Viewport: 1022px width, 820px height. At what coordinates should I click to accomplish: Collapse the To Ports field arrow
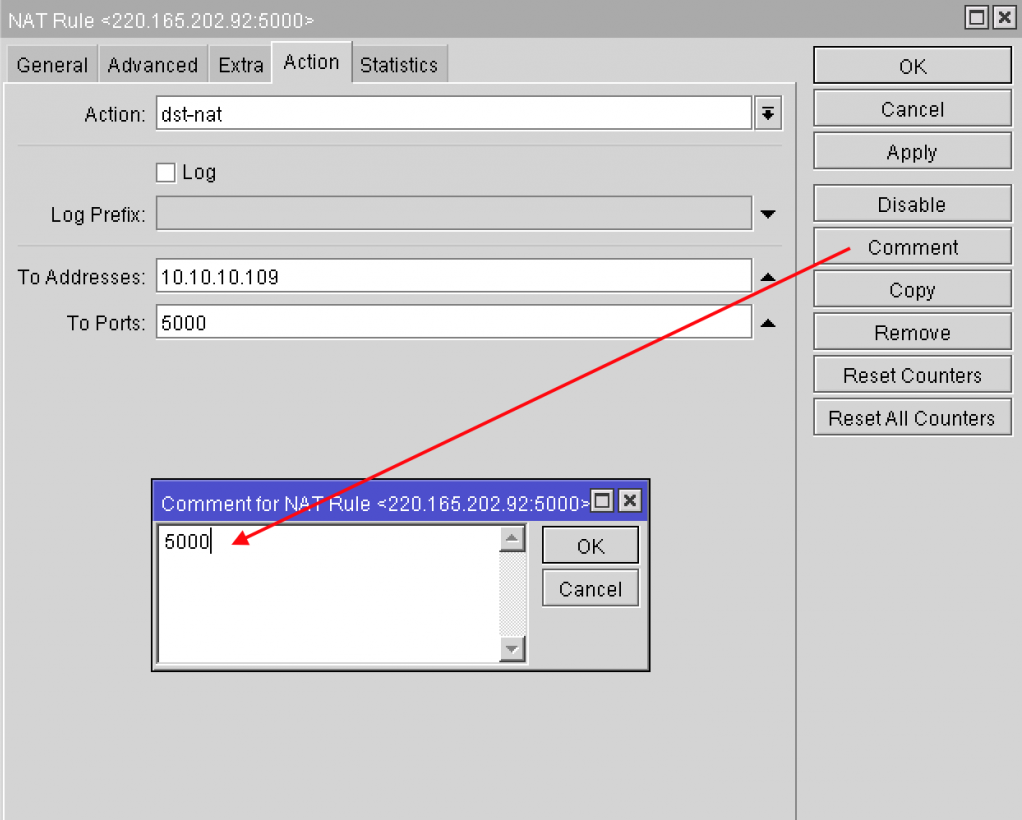767,323
